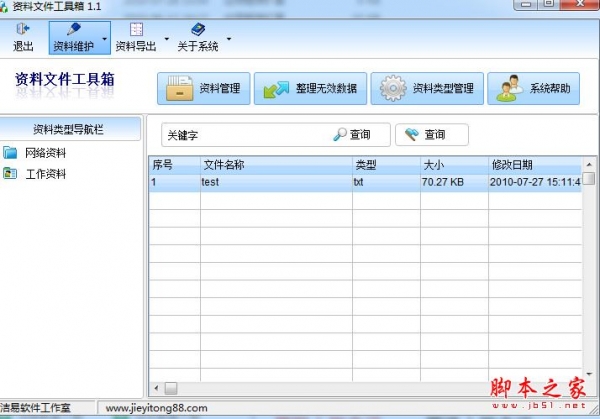Sort by 类型 column header
This screenshot has width=600, height=419.
[386, 165]
